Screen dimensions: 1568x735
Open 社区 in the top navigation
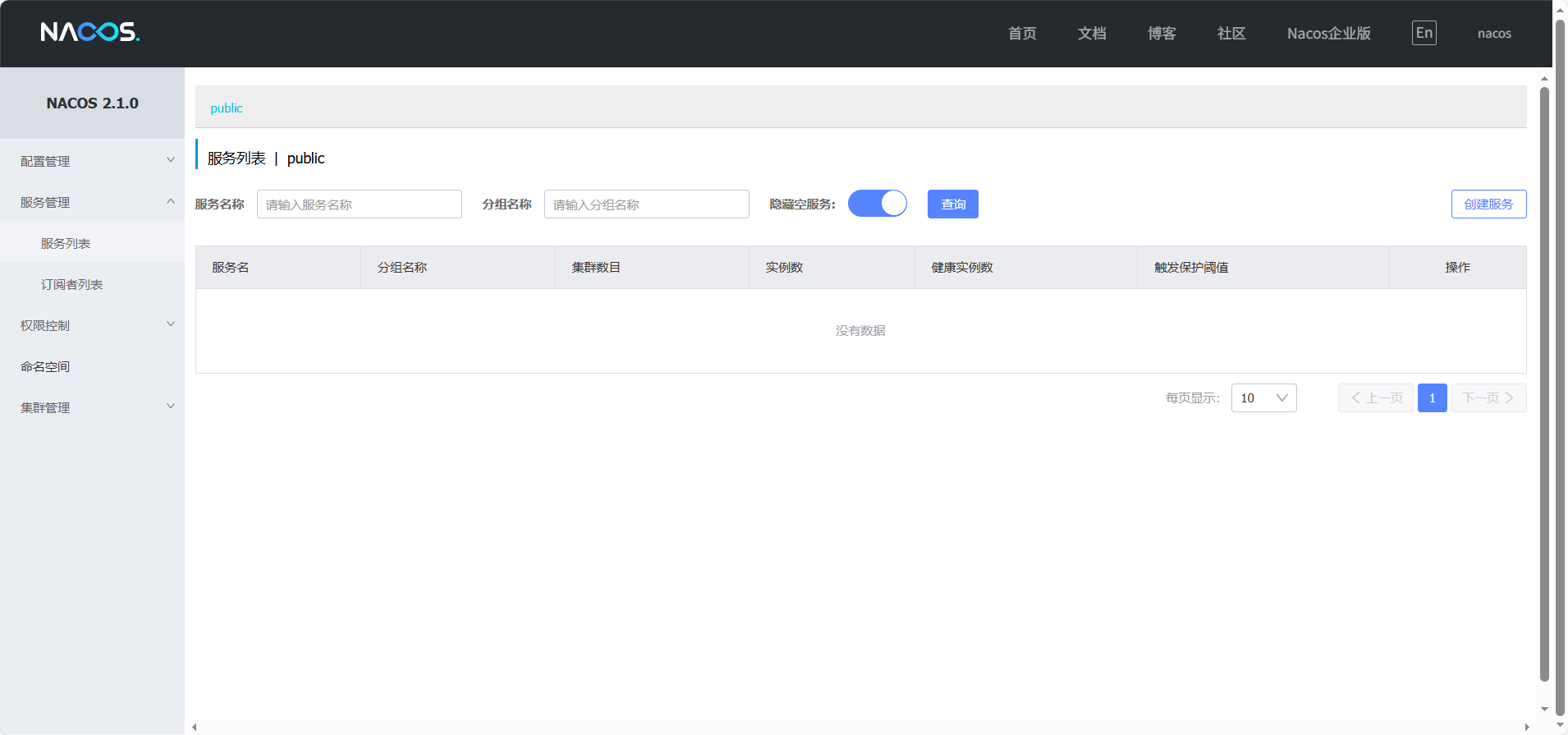(x=1231, y=34)
